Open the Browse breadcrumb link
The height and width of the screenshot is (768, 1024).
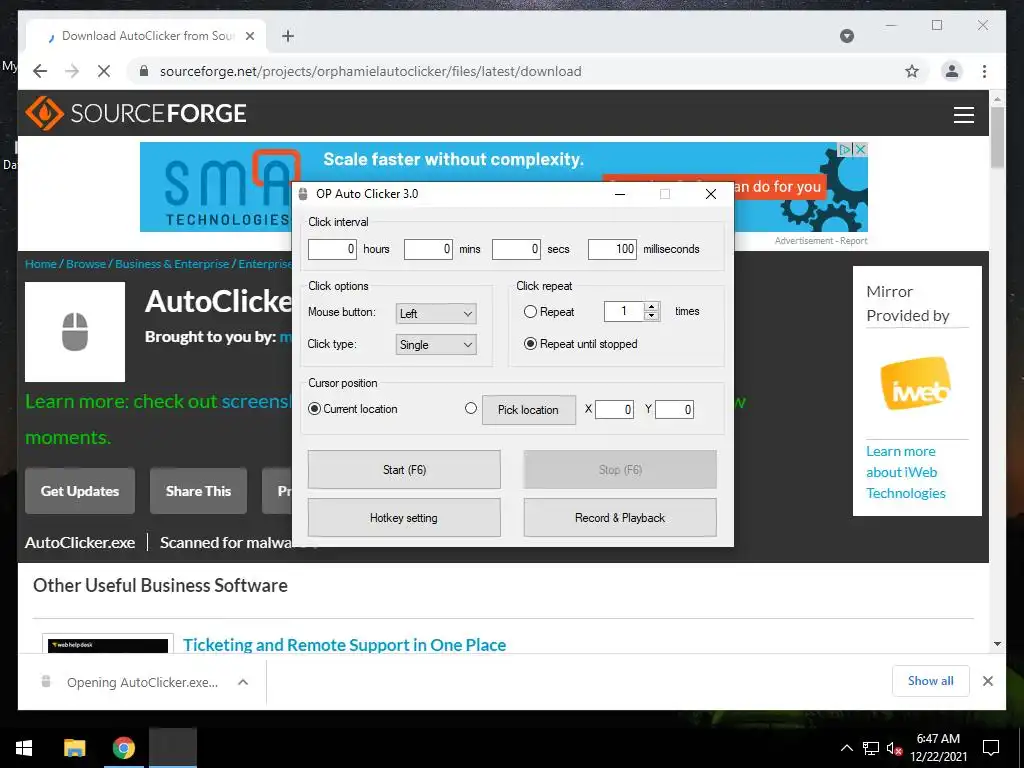(x=86, y=264)
